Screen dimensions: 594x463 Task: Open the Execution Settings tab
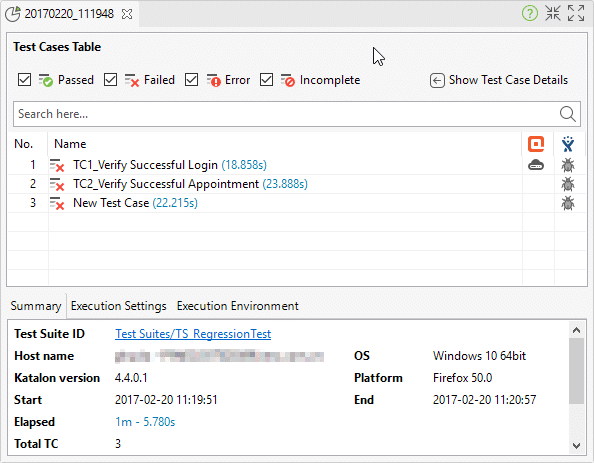tap(119, 306)
